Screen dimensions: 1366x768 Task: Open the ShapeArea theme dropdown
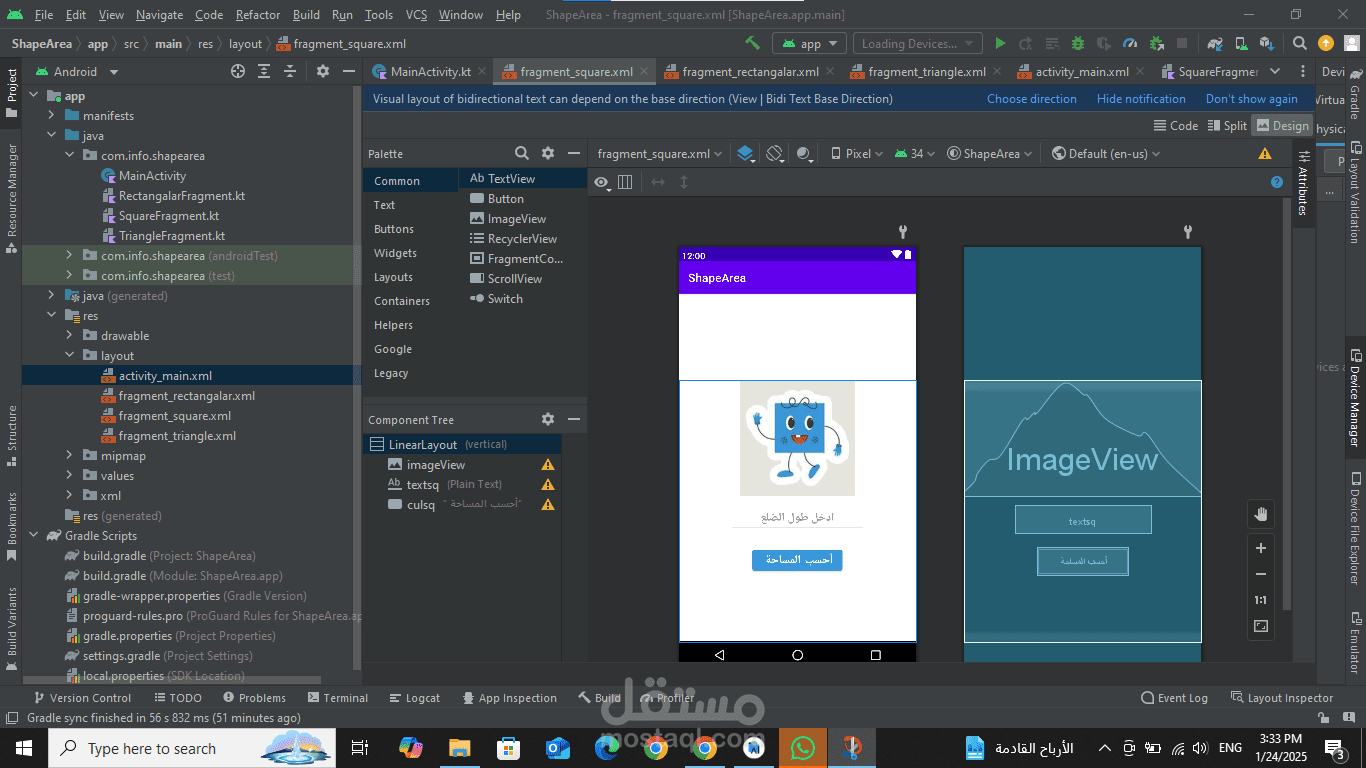click(990, 153)
